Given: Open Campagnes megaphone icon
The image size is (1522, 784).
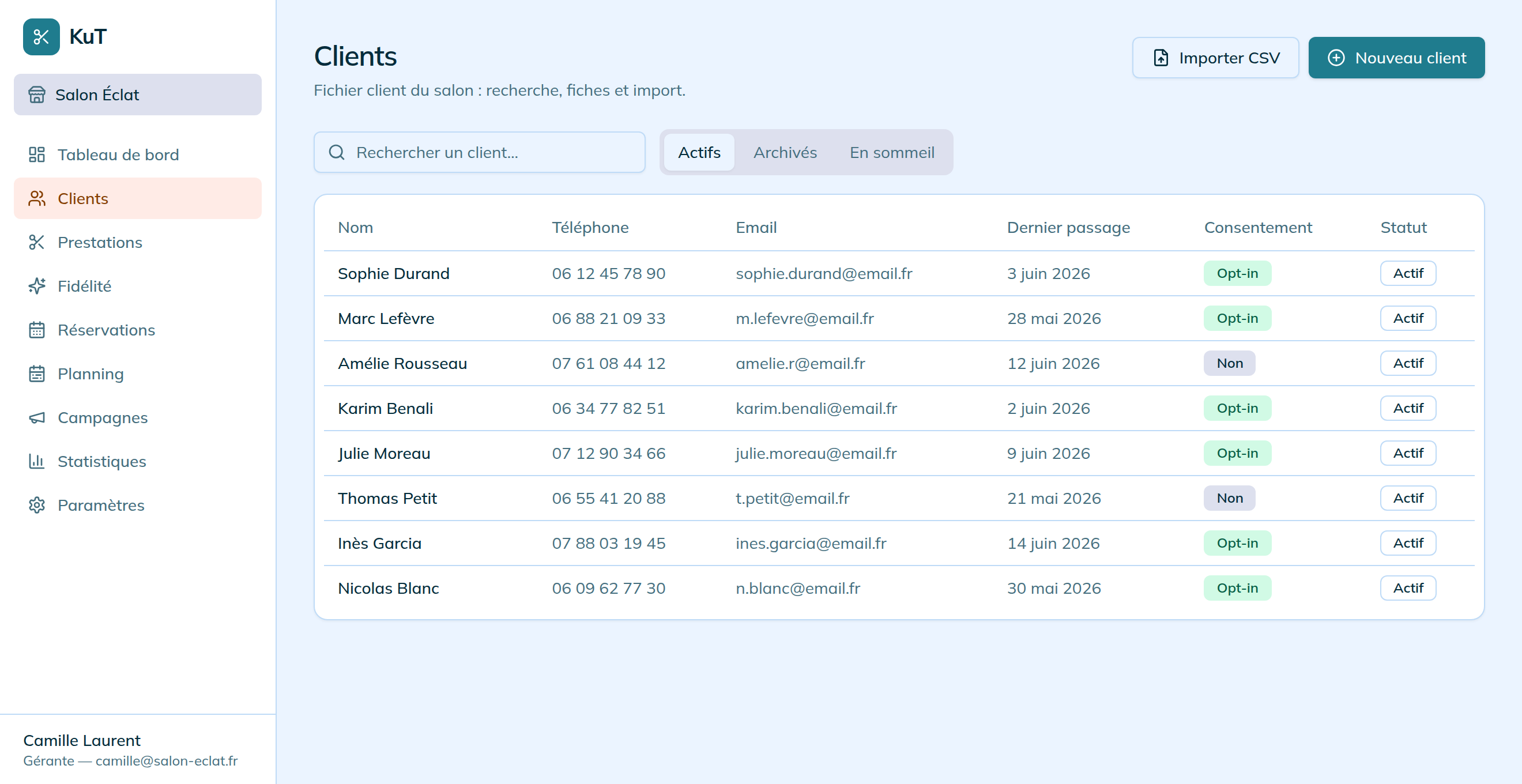Looking at the screenshot, I should pyautogui.click(x=37, y=418).
